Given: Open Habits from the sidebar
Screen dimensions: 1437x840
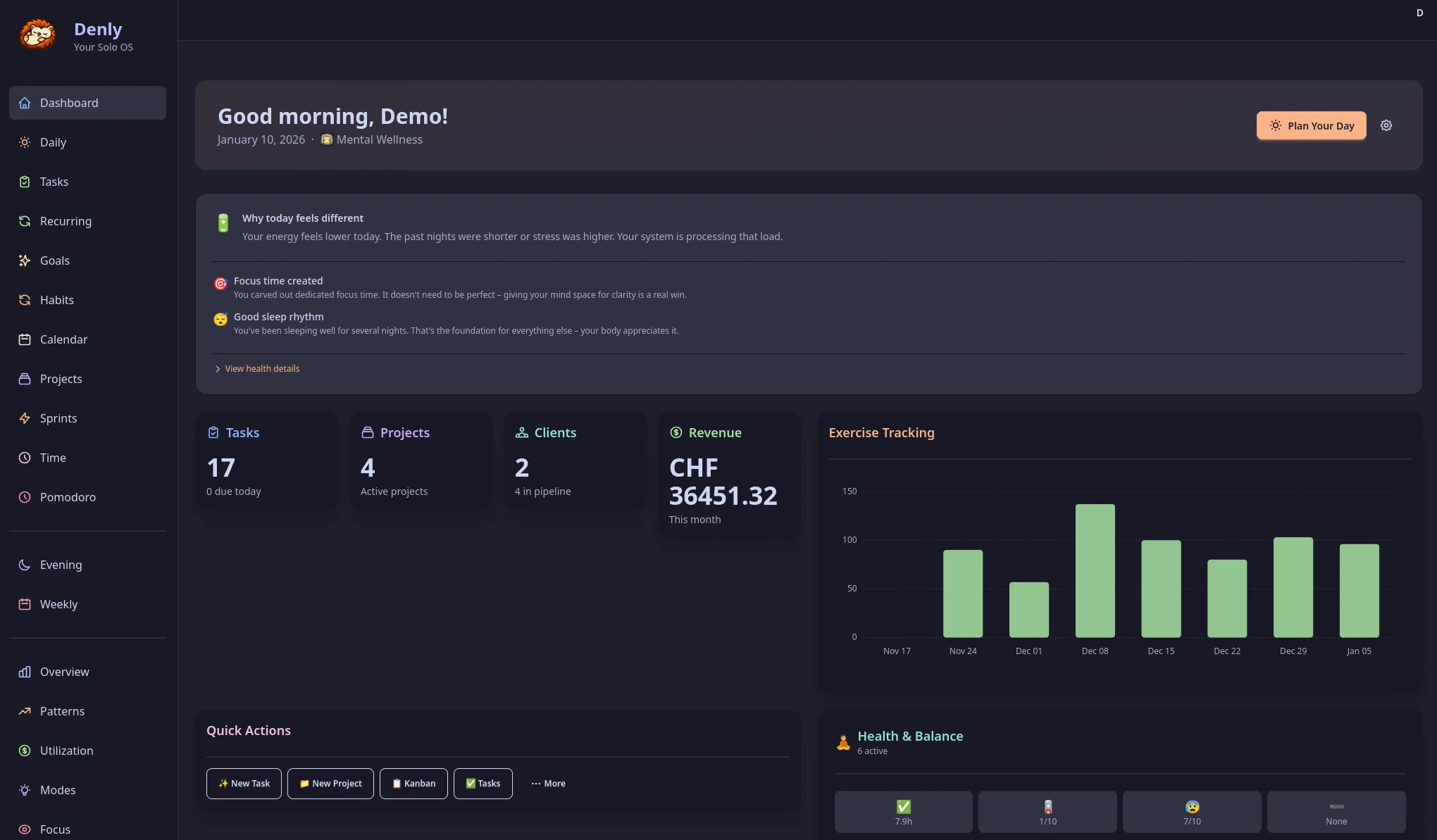Looking at the screenshot, I should tap(56, 300).
